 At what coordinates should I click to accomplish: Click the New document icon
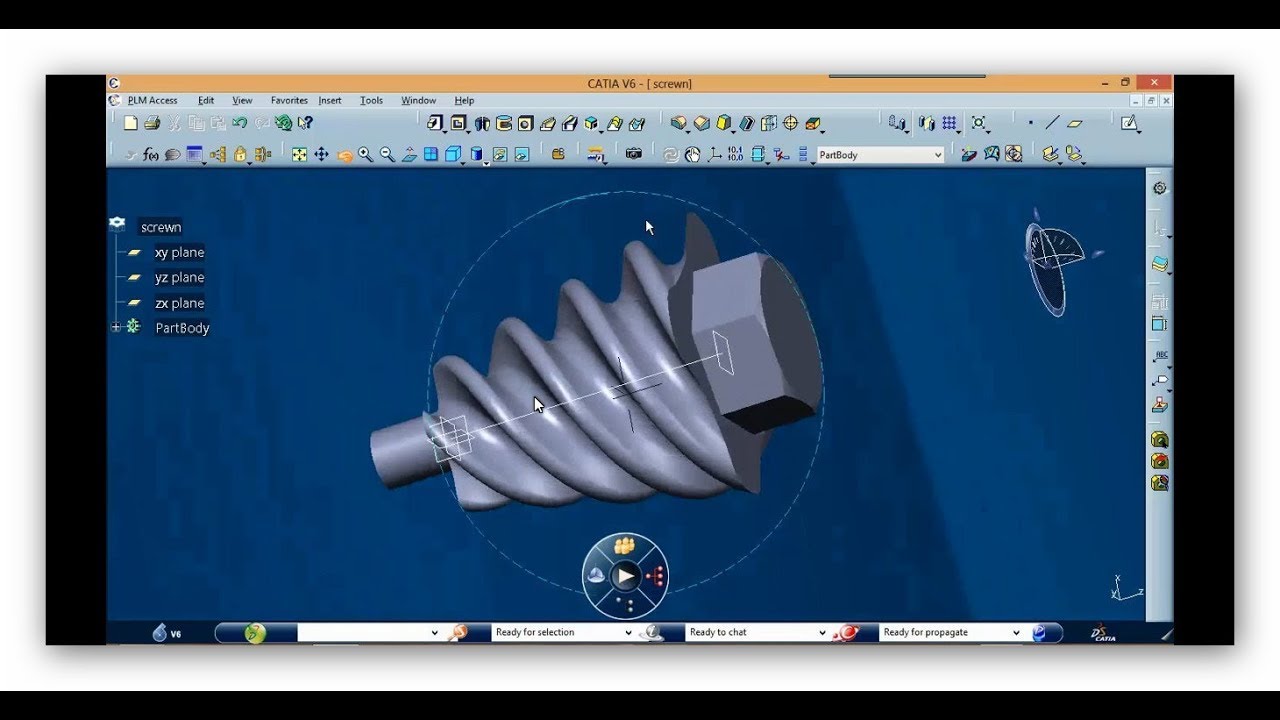130,123
